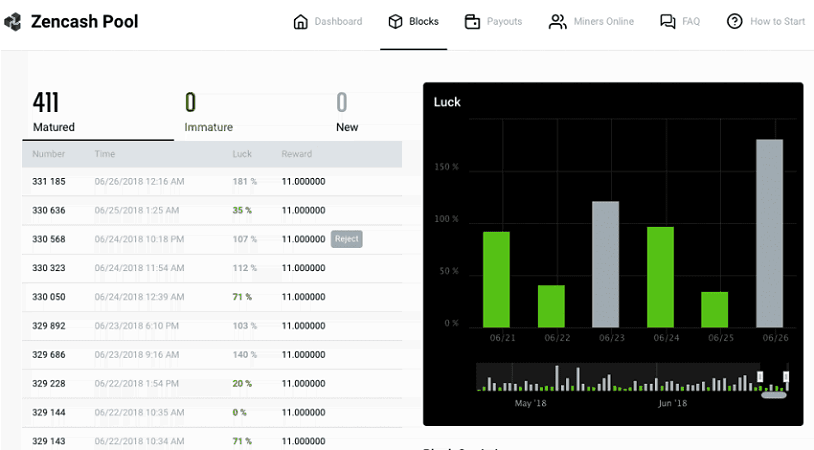Viewport: 814px width, 450px height.
Task: Go to the Miners Online page
Action: coord(603,22)
